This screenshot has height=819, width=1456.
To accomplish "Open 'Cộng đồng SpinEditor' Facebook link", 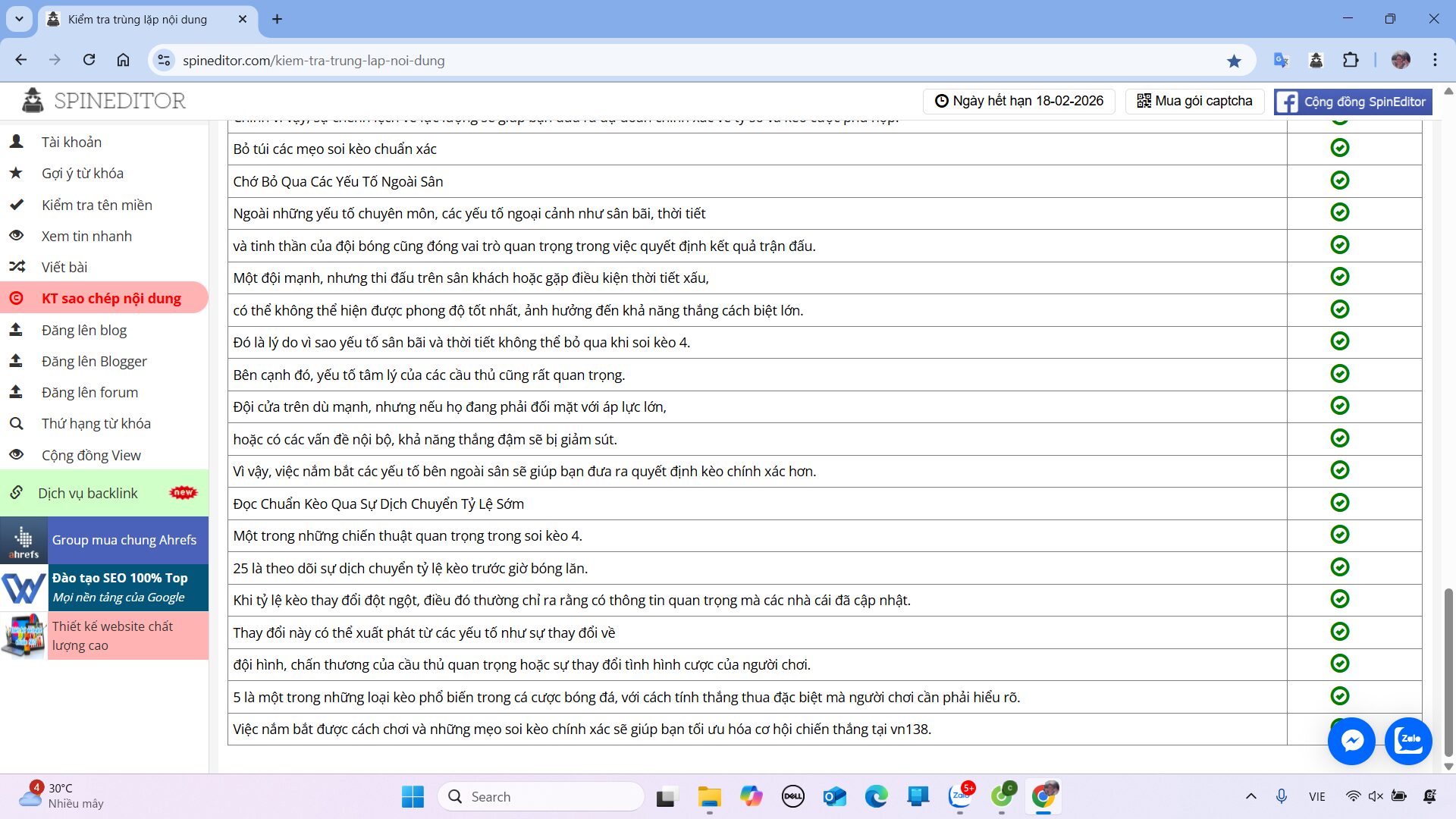I will [1352, 102].
